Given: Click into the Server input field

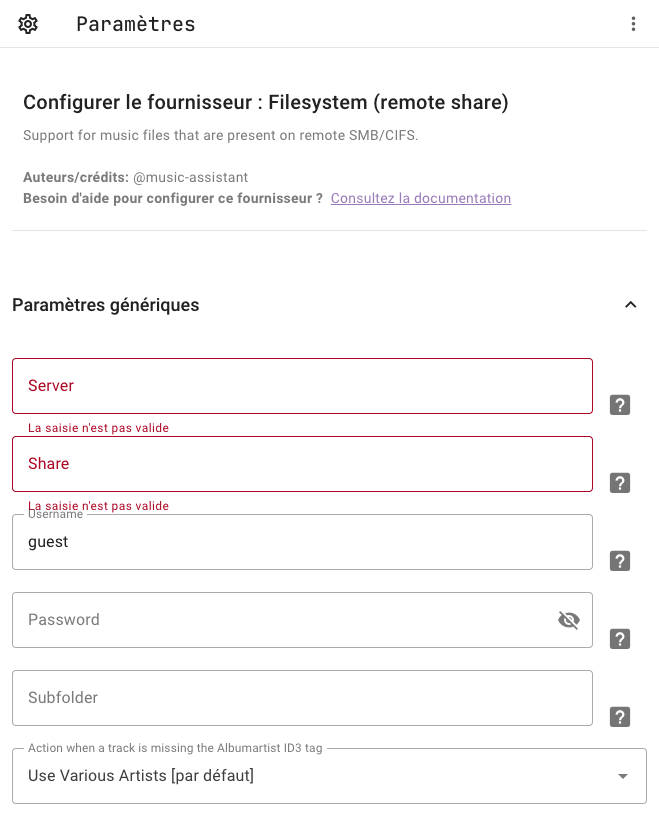Looking at the screenshot, I should (x=302, y=386).
